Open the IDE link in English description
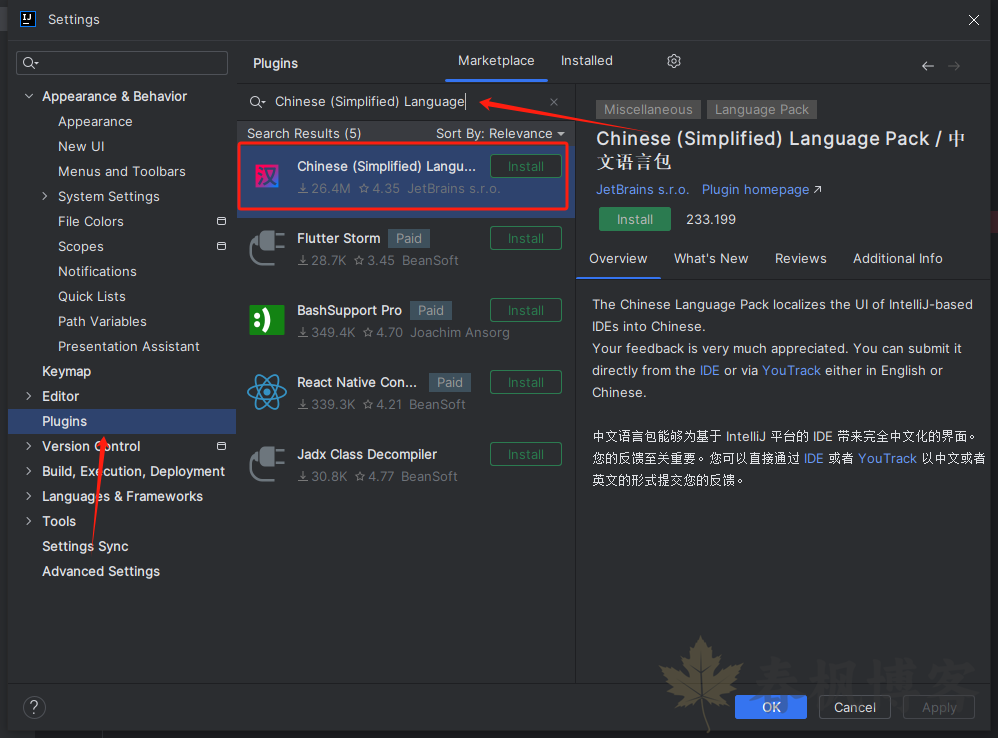This screenshot has height=738, width=998. (710, 370)
